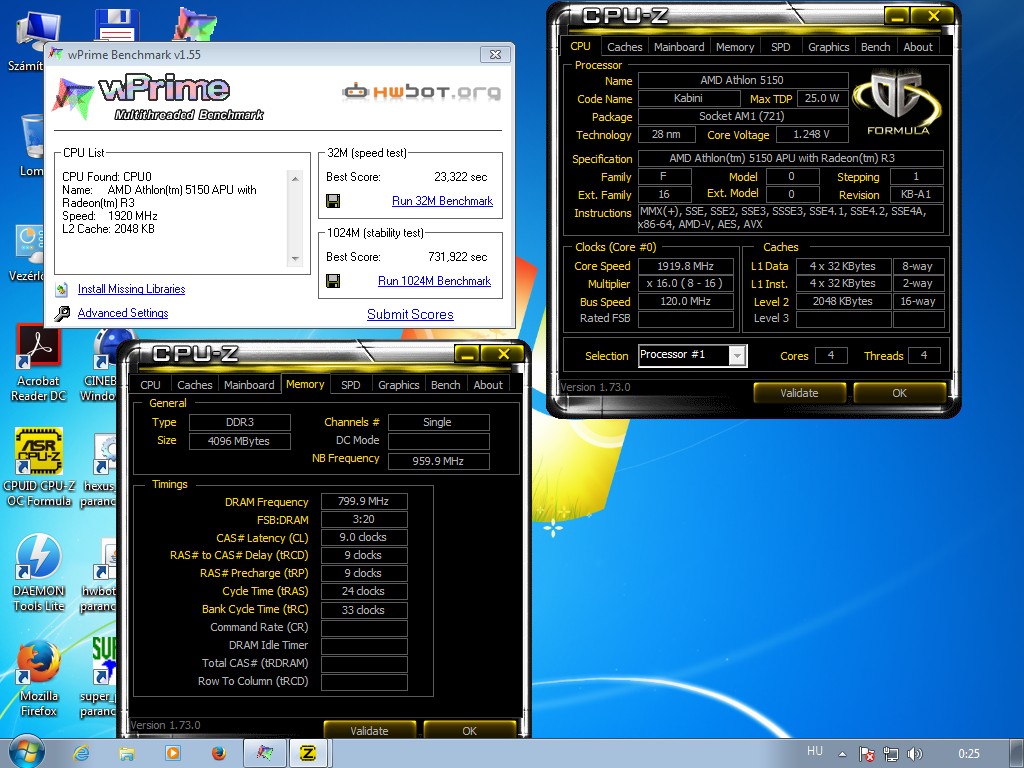The image size is (1024, 768).
Task: Open Windows Explorer folder on taskbar
Action: [127, 754]
